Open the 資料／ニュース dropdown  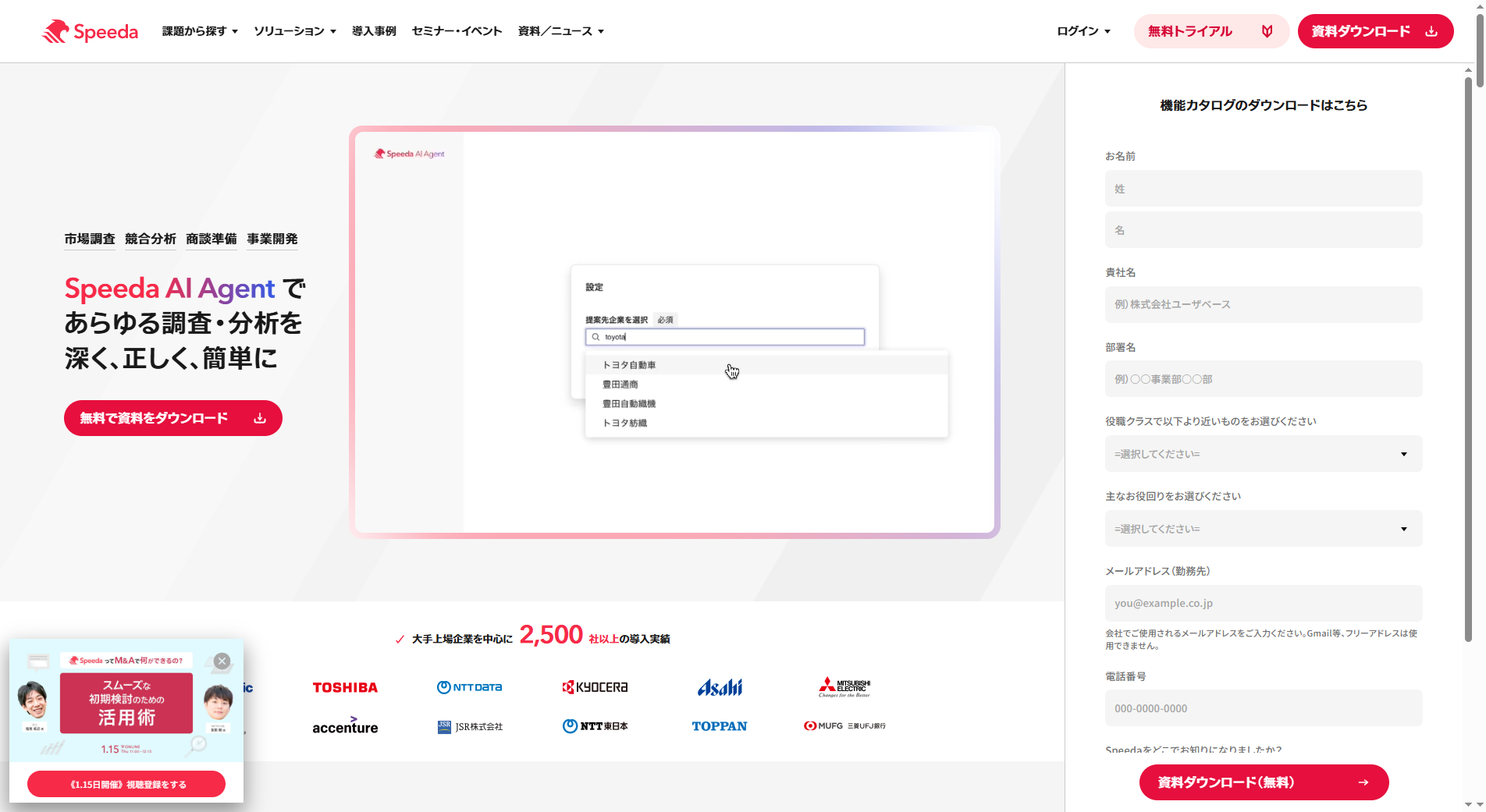pos(561,31)
